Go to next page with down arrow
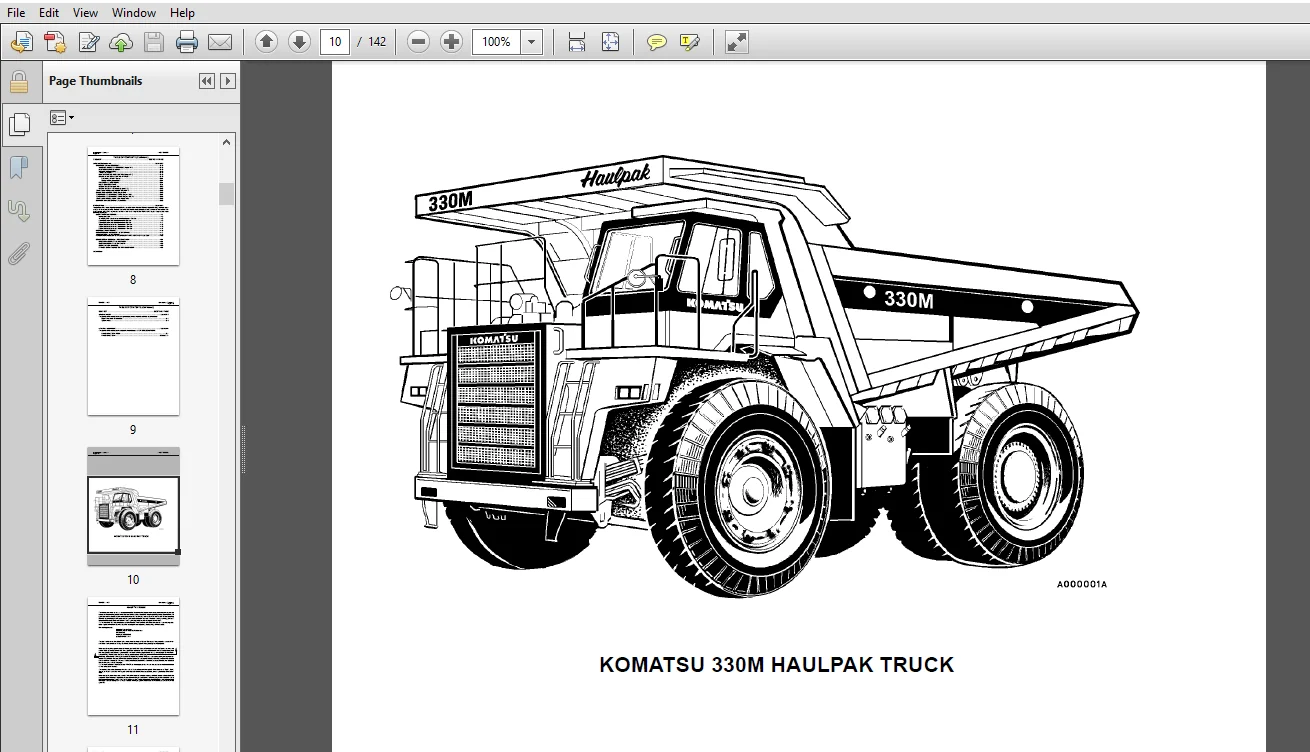 [299, 42]
